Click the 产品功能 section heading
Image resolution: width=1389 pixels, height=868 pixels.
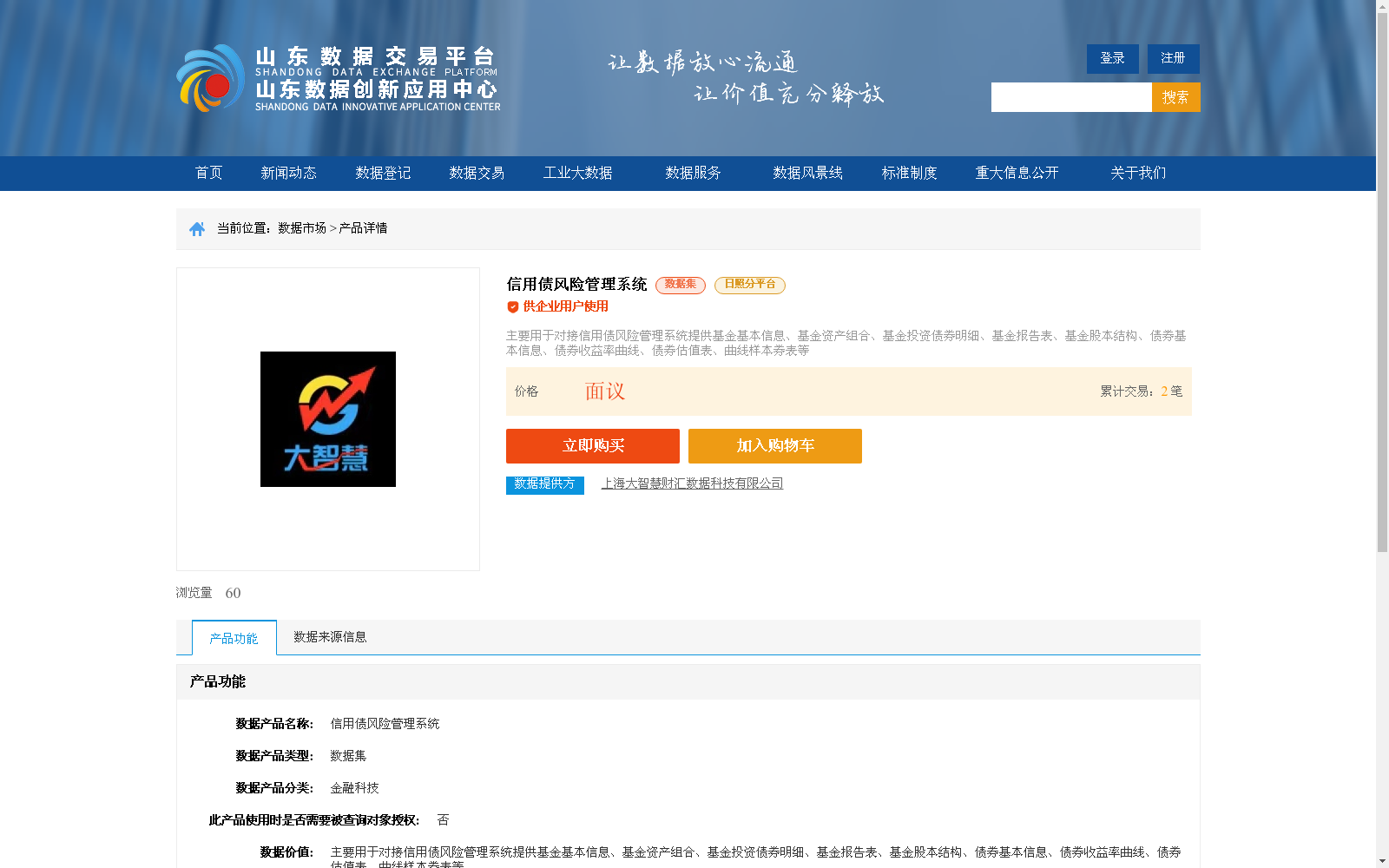coord(218,681)
